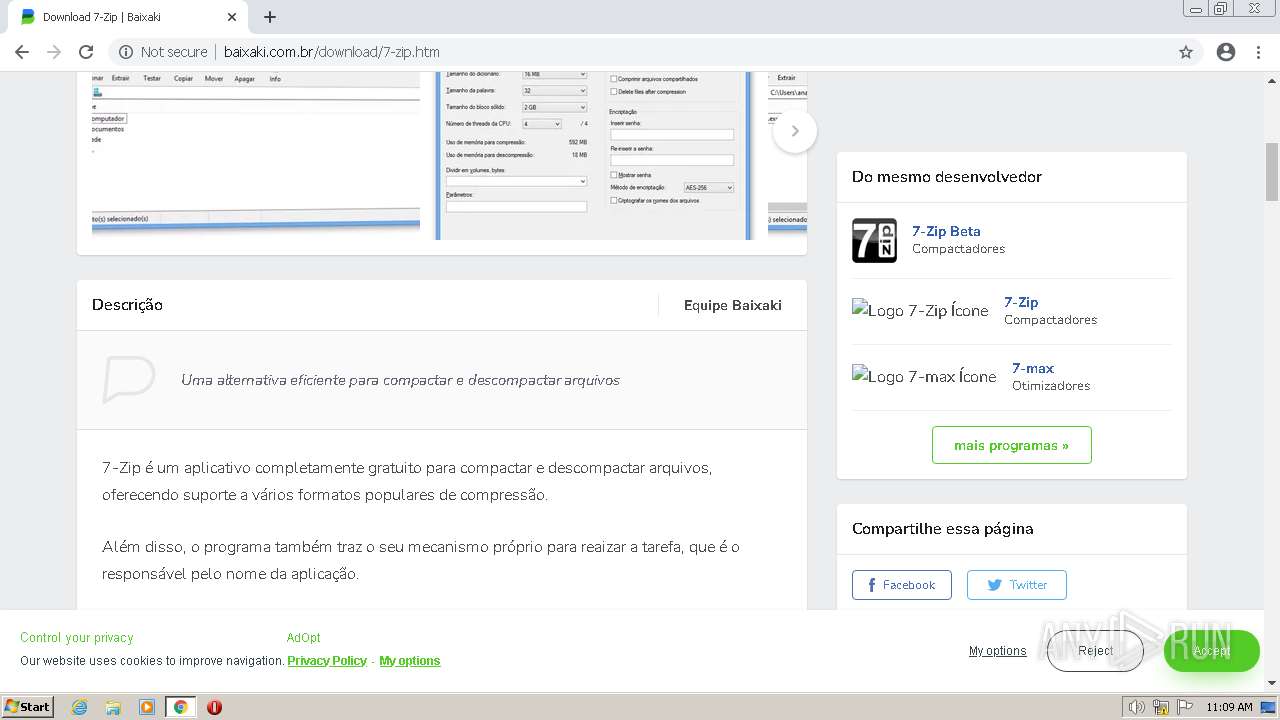The height and width of the screenshot is (720, 1280).
Task: Open the action center flag icon
Action: point(1185,707)
